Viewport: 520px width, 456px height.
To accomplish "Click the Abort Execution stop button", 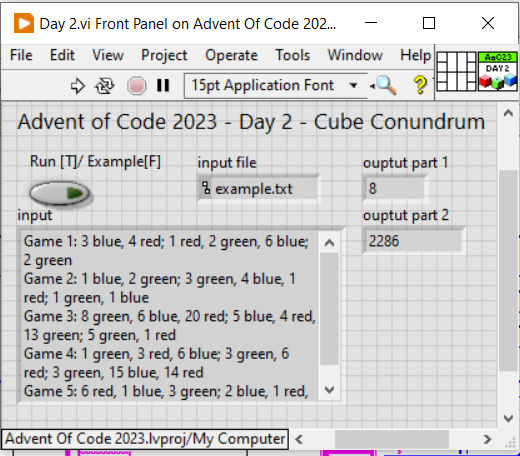I will pos(137,86).
